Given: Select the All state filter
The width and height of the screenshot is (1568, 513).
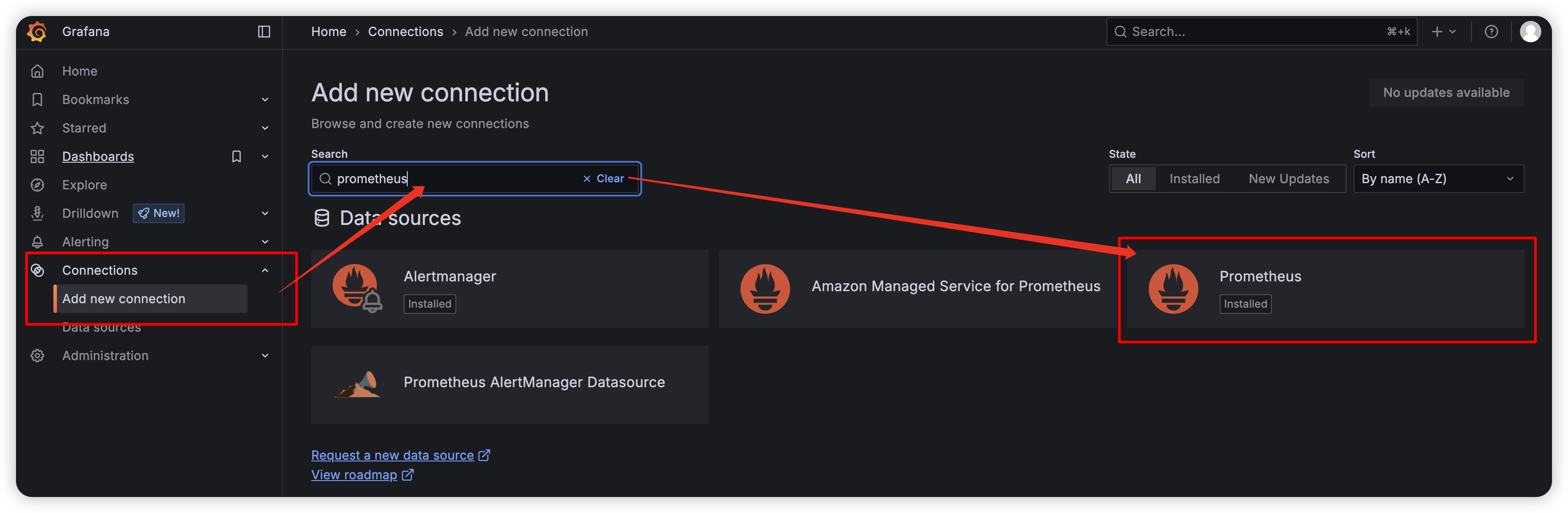Looking at the screenshot, I should coord(1133,179).
